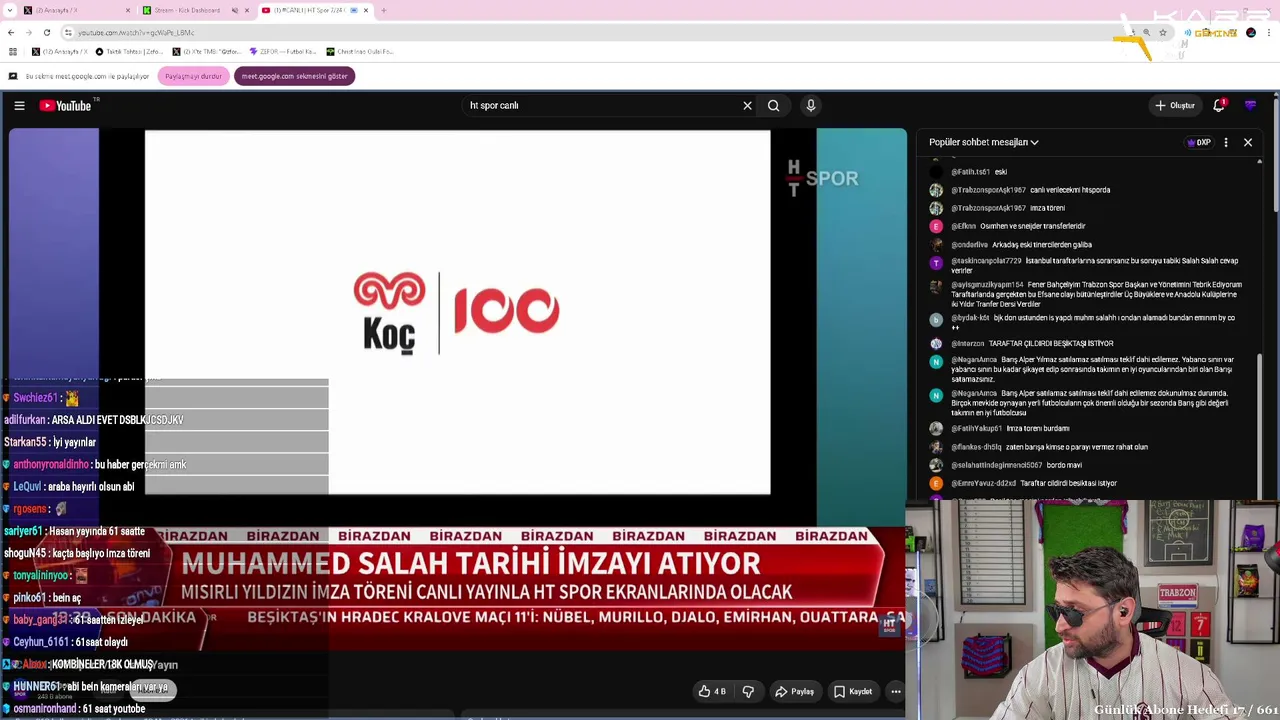Click chat message 'canlı verilecekmi htsporda'
This screenshot has width=1280, height=720.
1070,190
